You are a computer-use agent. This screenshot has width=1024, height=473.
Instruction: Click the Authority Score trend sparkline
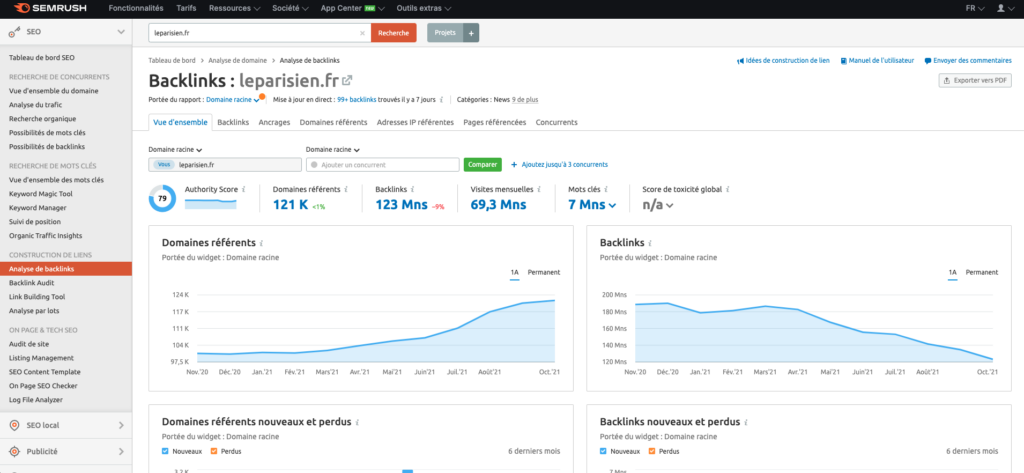coord(210,203)
